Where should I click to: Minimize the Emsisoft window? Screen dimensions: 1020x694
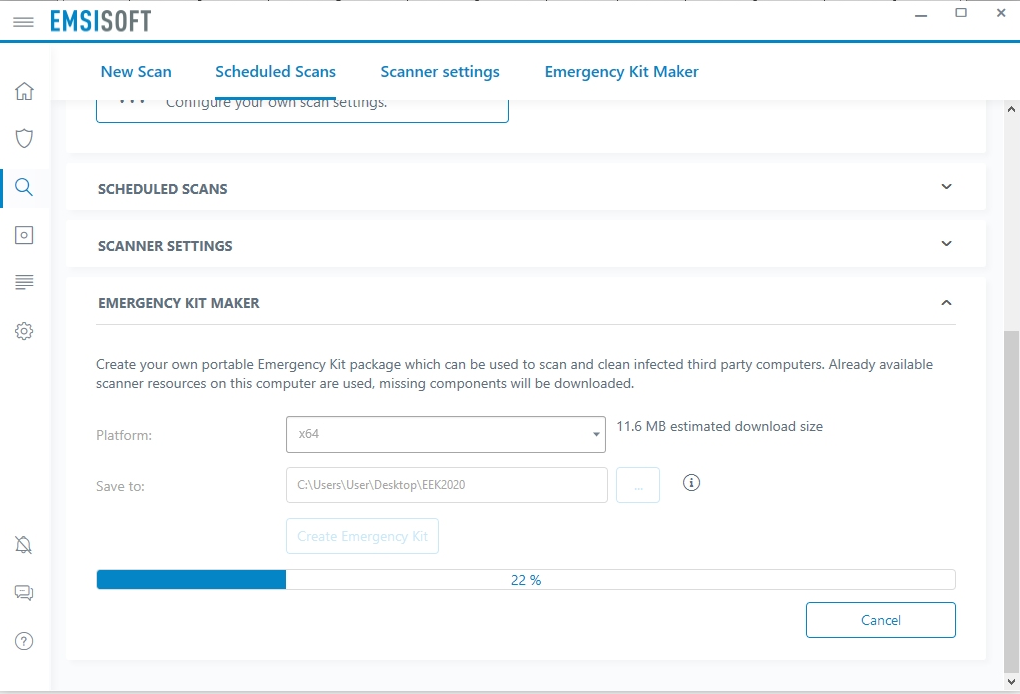[920, 14]
